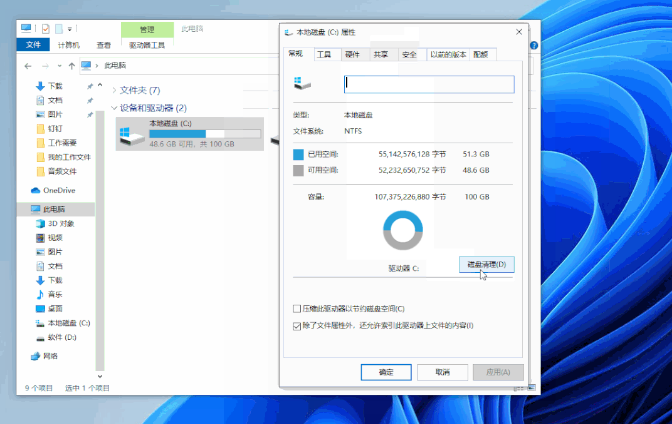
Task: Click the 确定 button
Action: (x=386, y=372)
